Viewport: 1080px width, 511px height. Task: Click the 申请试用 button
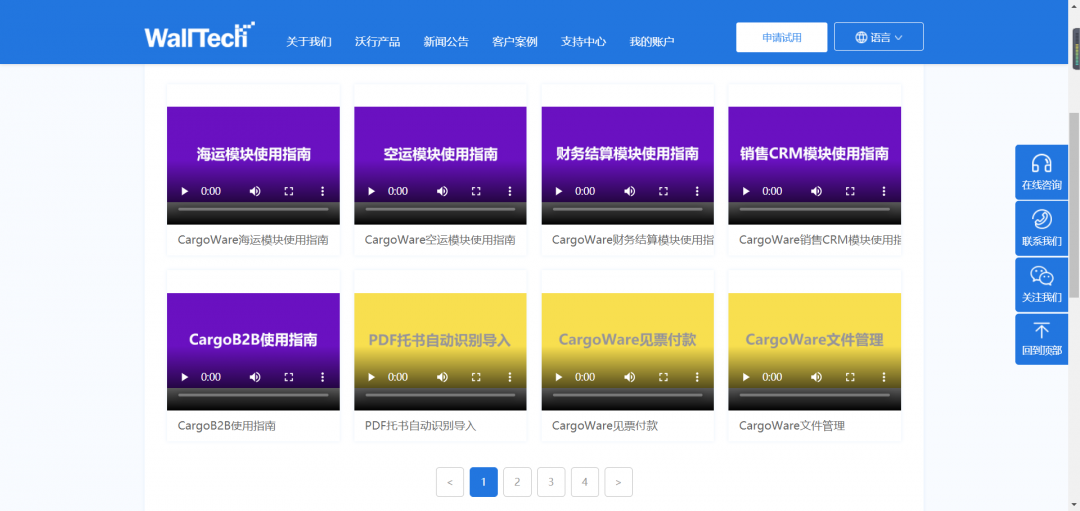(782, 37)
